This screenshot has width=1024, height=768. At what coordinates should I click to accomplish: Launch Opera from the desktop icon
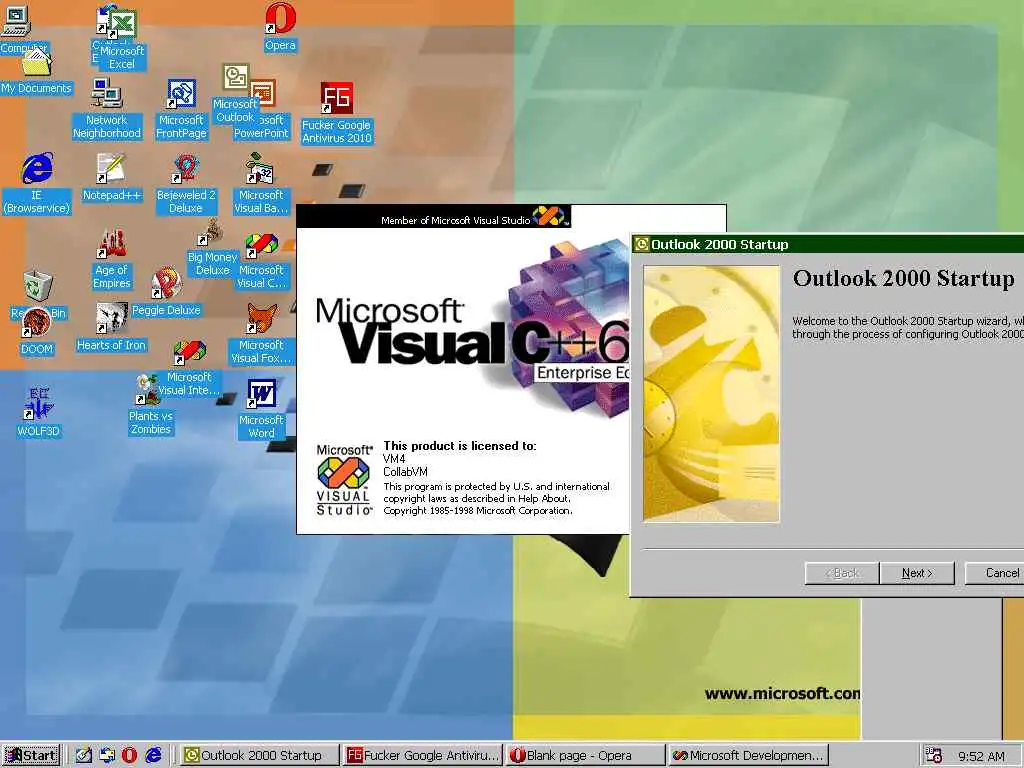tap(280, 26)
